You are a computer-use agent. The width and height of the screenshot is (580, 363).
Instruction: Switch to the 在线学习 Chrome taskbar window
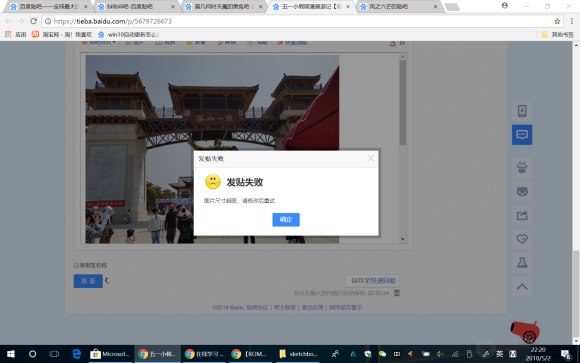(x=204, y=354)
